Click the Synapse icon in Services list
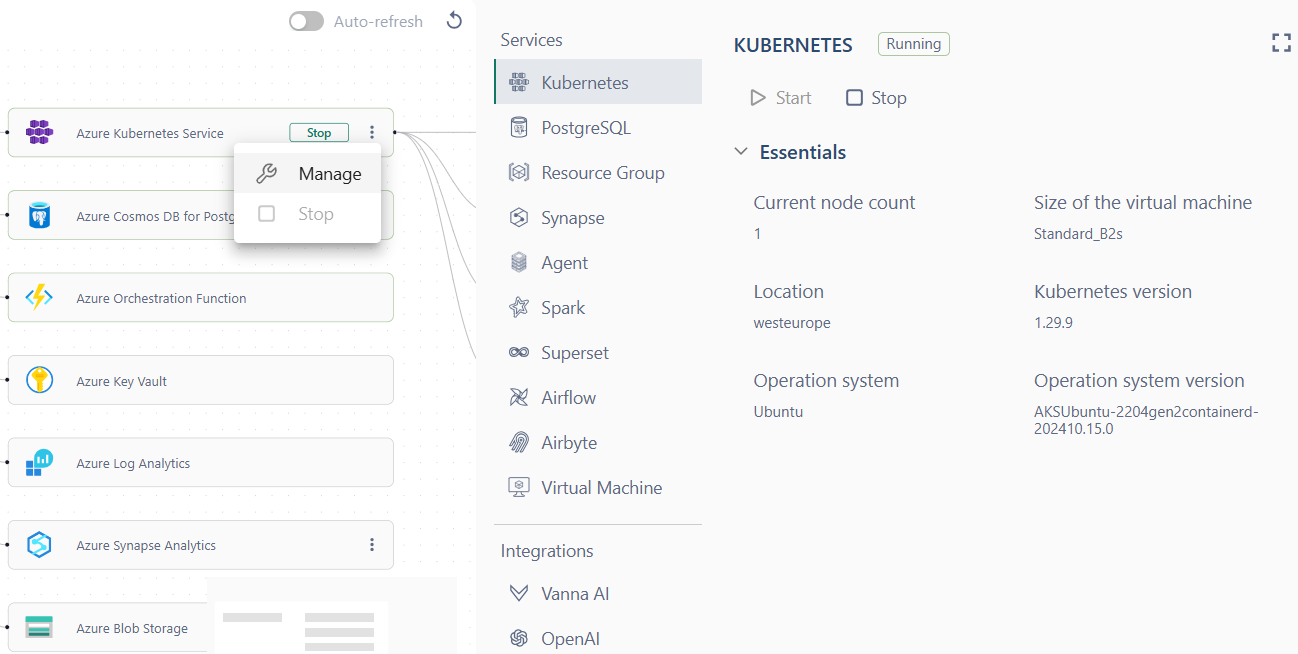The image size is (1298, 654). pos(519,217)
